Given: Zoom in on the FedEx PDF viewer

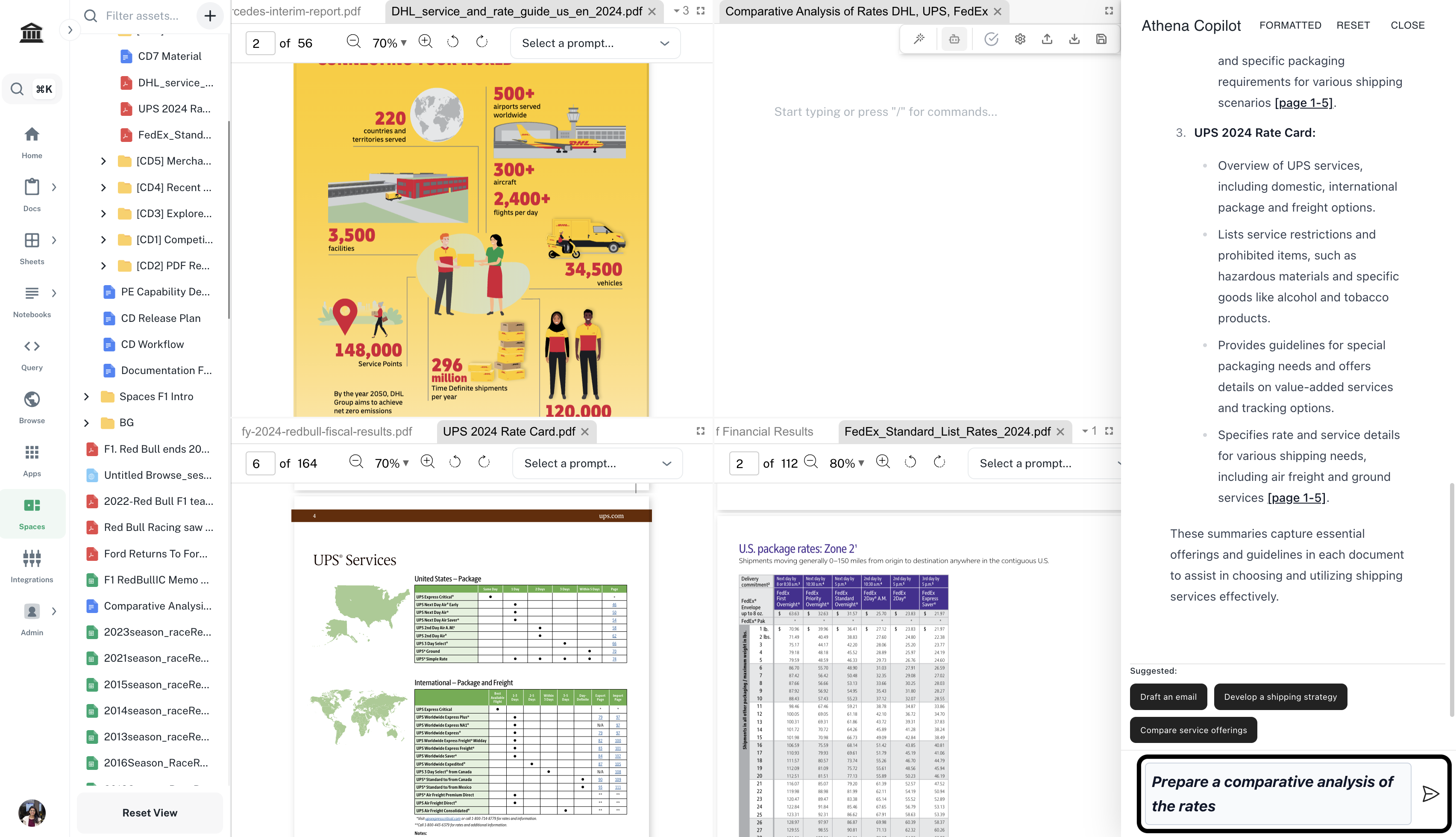Looking at the screenshot, I should pos(883,462).
